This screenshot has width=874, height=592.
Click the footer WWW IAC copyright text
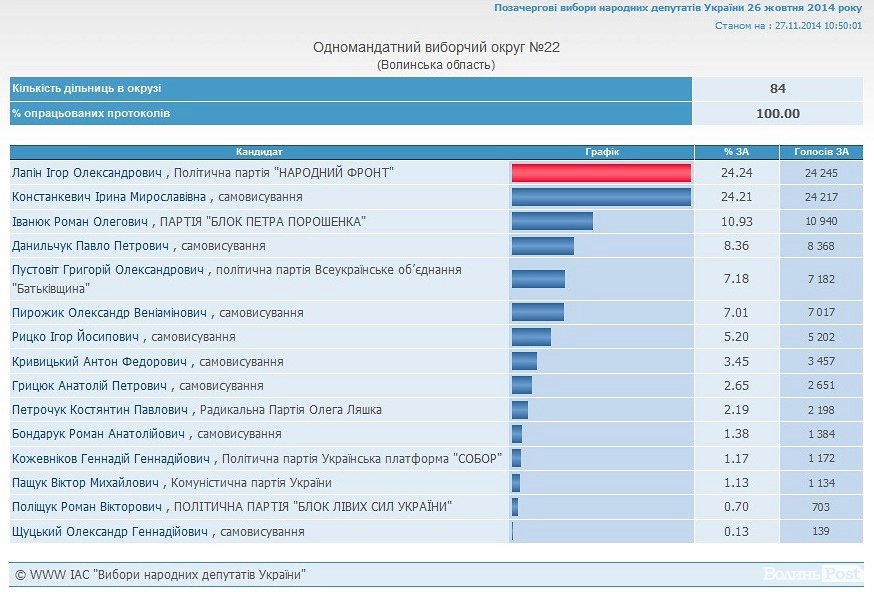pos(160,574)
